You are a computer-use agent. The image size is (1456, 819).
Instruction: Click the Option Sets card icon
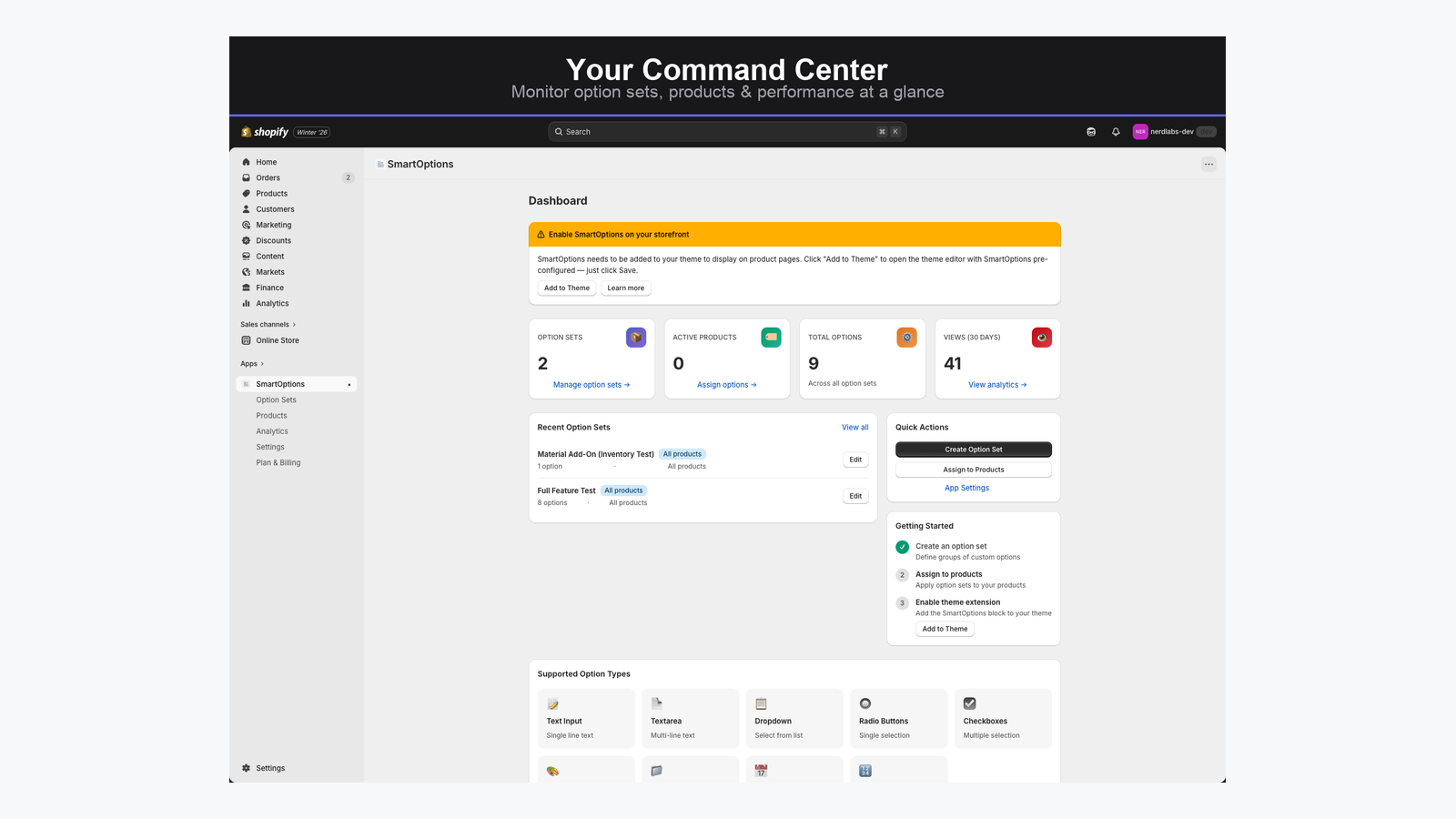point(636,338)
